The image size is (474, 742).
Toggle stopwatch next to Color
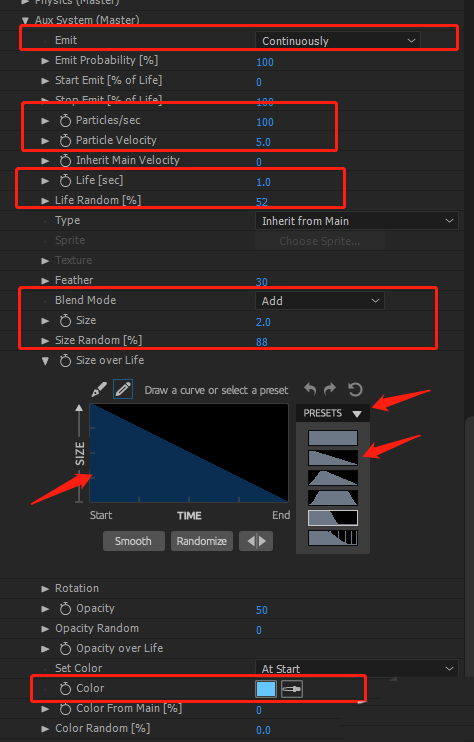click(x=65, y=689)
